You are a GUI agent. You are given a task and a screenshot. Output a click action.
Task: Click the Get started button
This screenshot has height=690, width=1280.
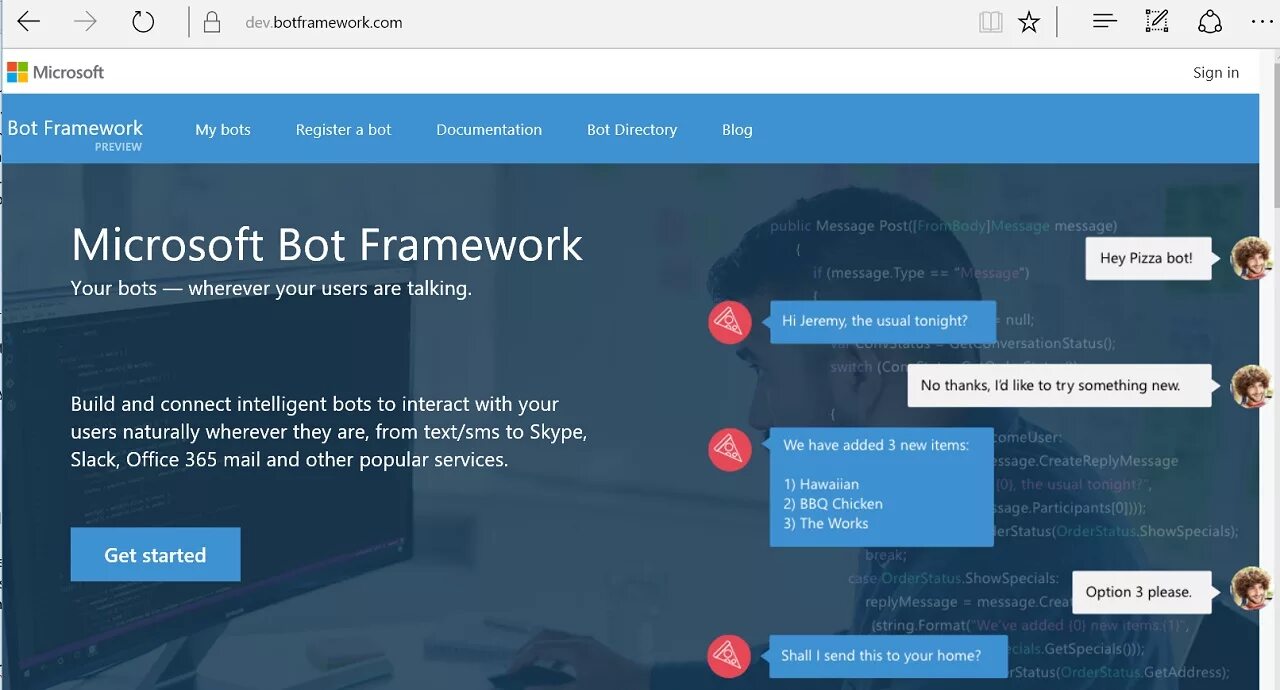click(155, 555)
